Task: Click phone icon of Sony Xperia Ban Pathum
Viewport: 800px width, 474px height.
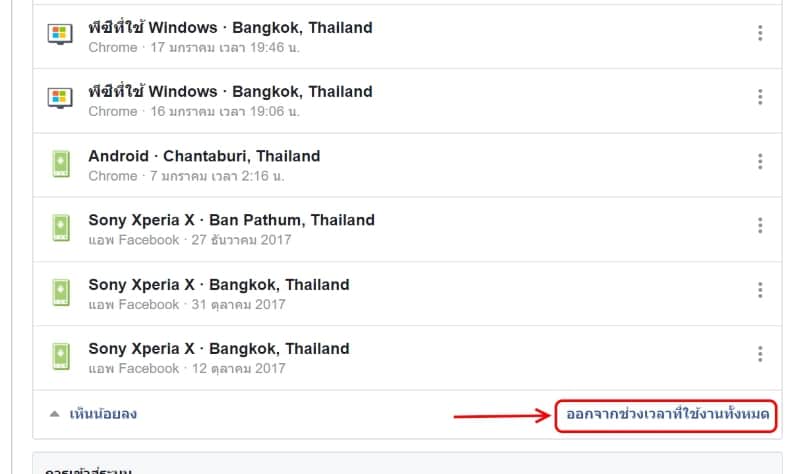Action: tap(60, 229)
